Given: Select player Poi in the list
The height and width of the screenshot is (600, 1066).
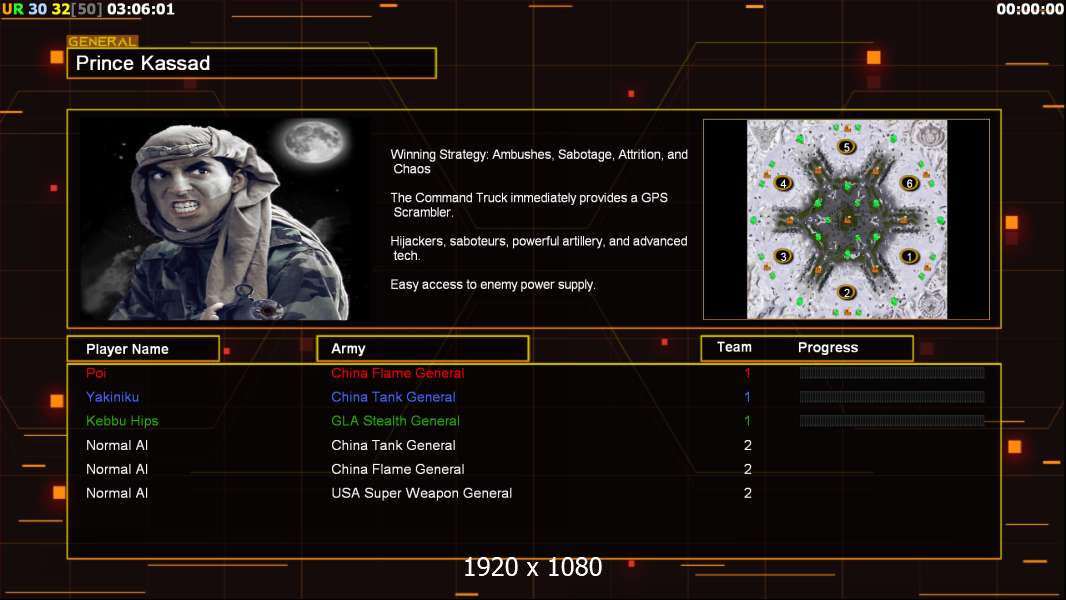Looking at the screenshot, I should pyautogui.click(x=96, y=373).
